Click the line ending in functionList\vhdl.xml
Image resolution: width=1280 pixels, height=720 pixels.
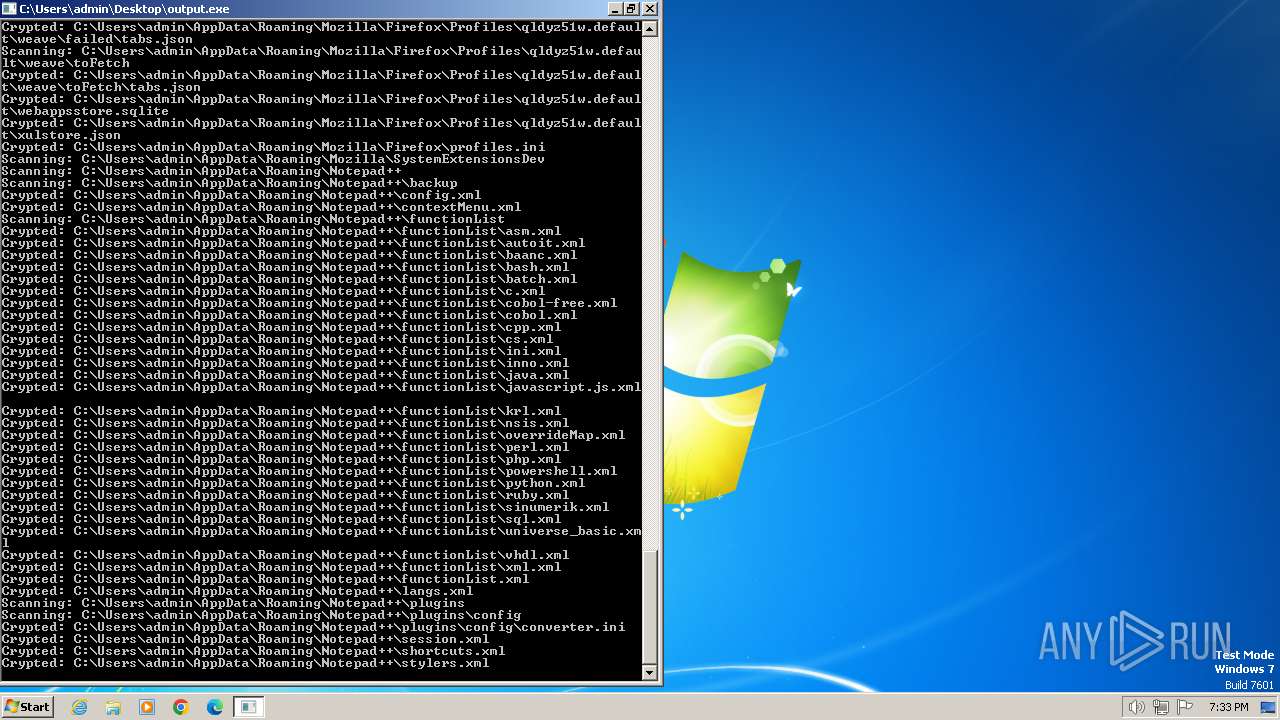pyautogui.click(x=285, y=555)
